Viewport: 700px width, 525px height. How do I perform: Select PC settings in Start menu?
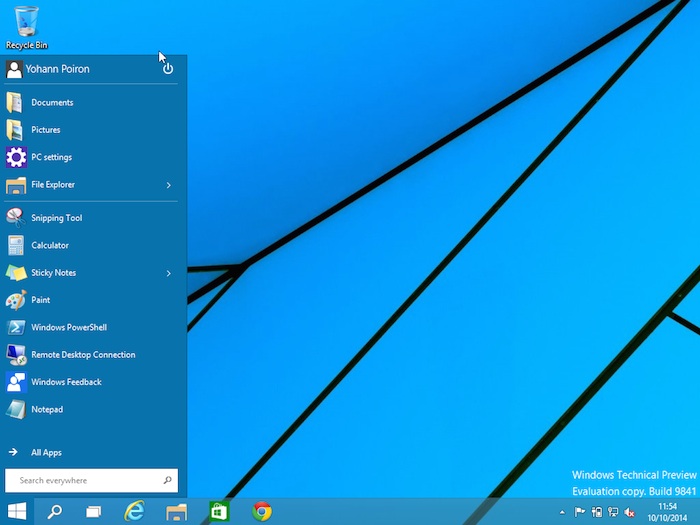click(51, 157)
